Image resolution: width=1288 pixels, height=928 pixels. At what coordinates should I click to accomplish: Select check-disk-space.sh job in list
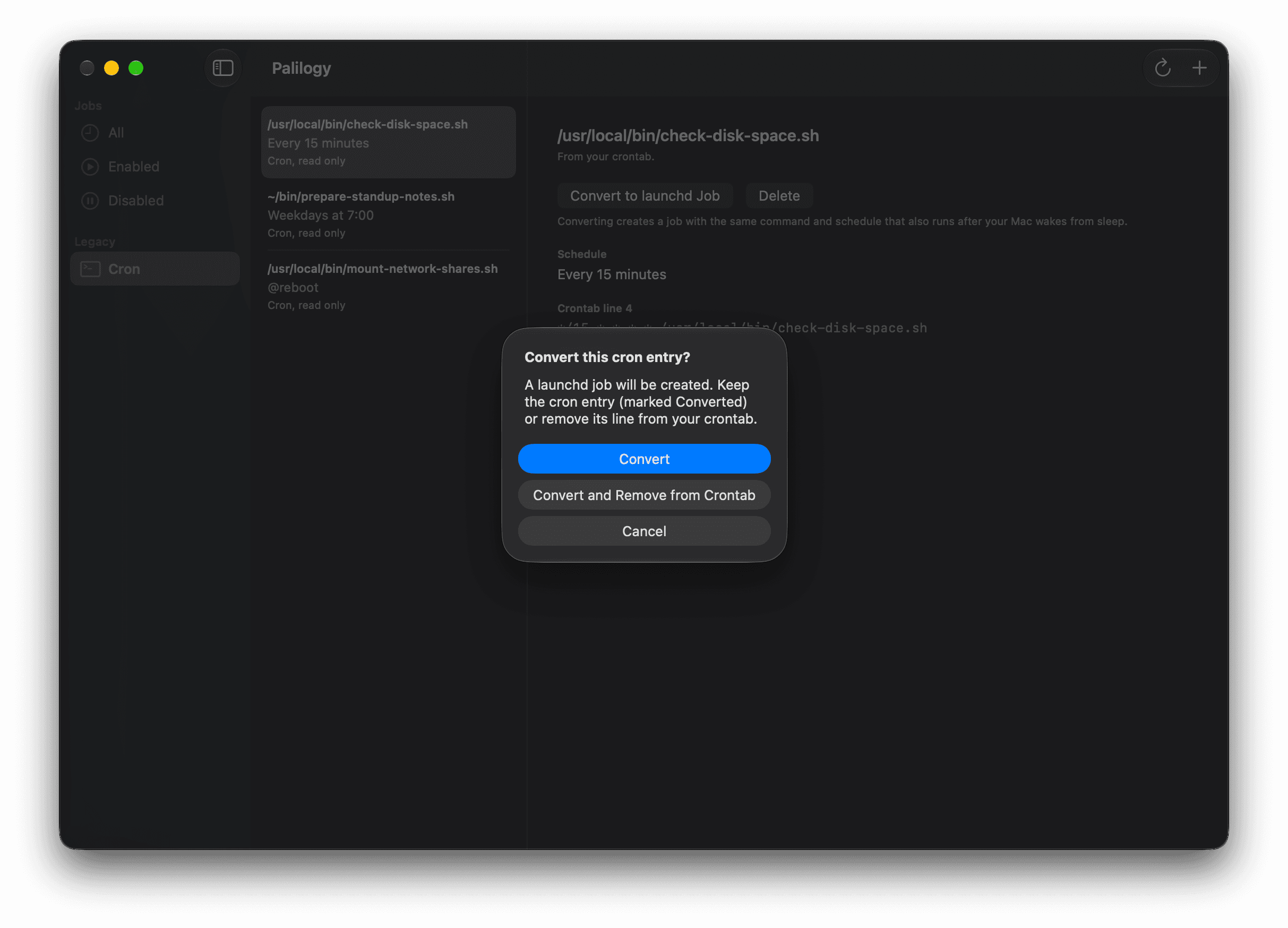tap(388, 143)
